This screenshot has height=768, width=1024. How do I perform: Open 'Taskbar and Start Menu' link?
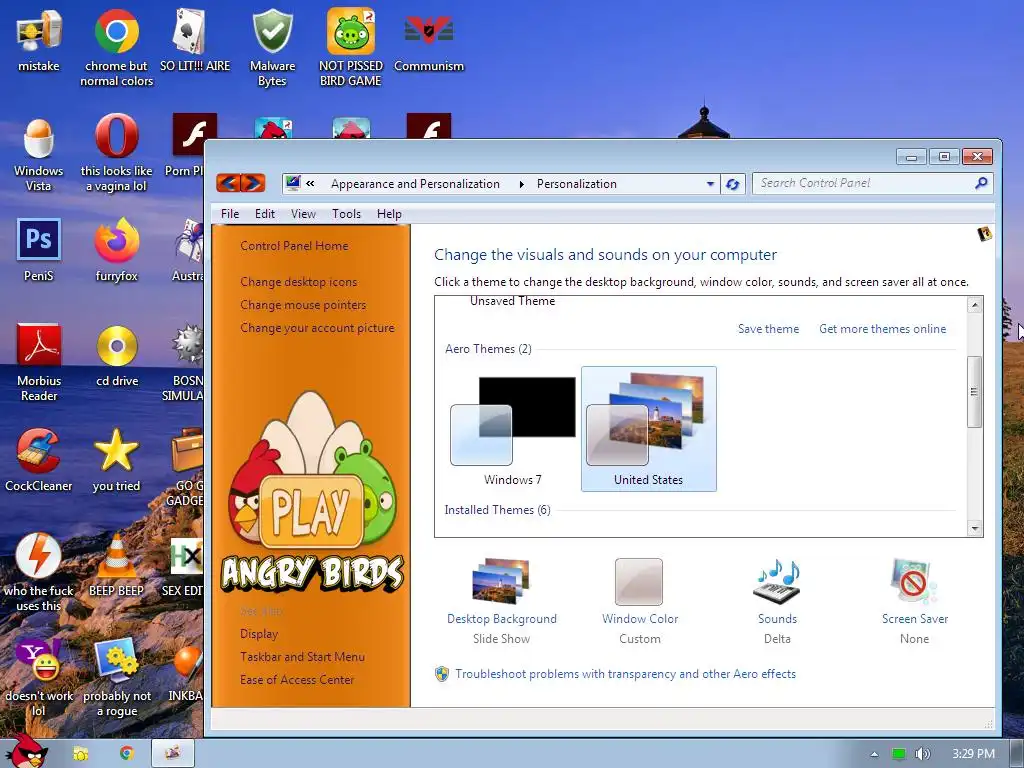(302, 656)
